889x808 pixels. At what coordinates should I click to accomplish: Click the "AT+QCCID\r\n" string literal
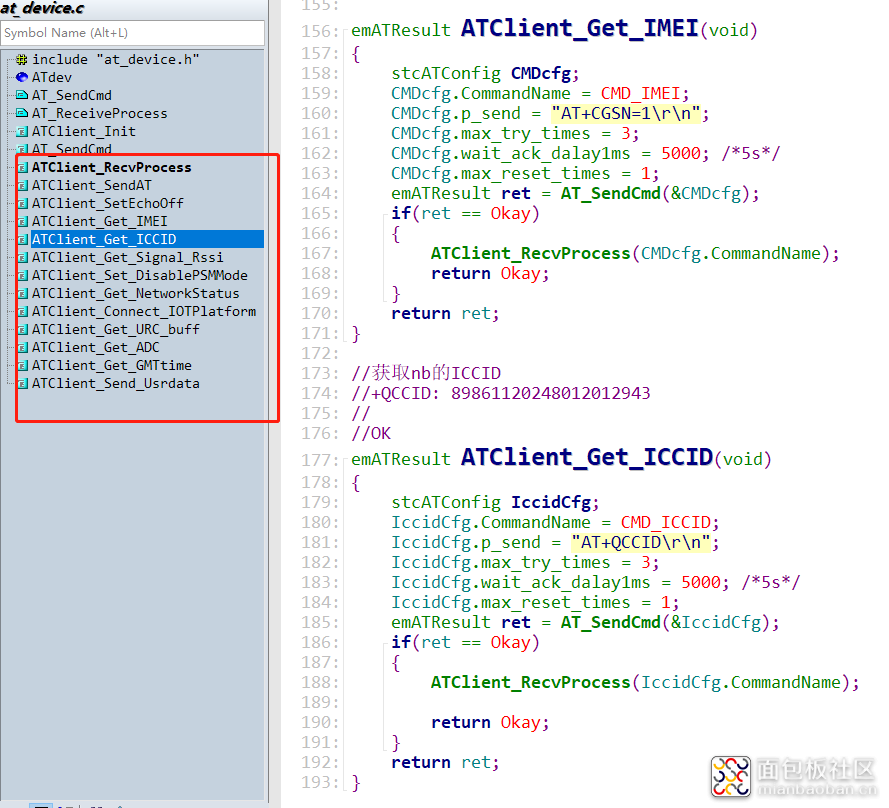click(x=641, y=543)
